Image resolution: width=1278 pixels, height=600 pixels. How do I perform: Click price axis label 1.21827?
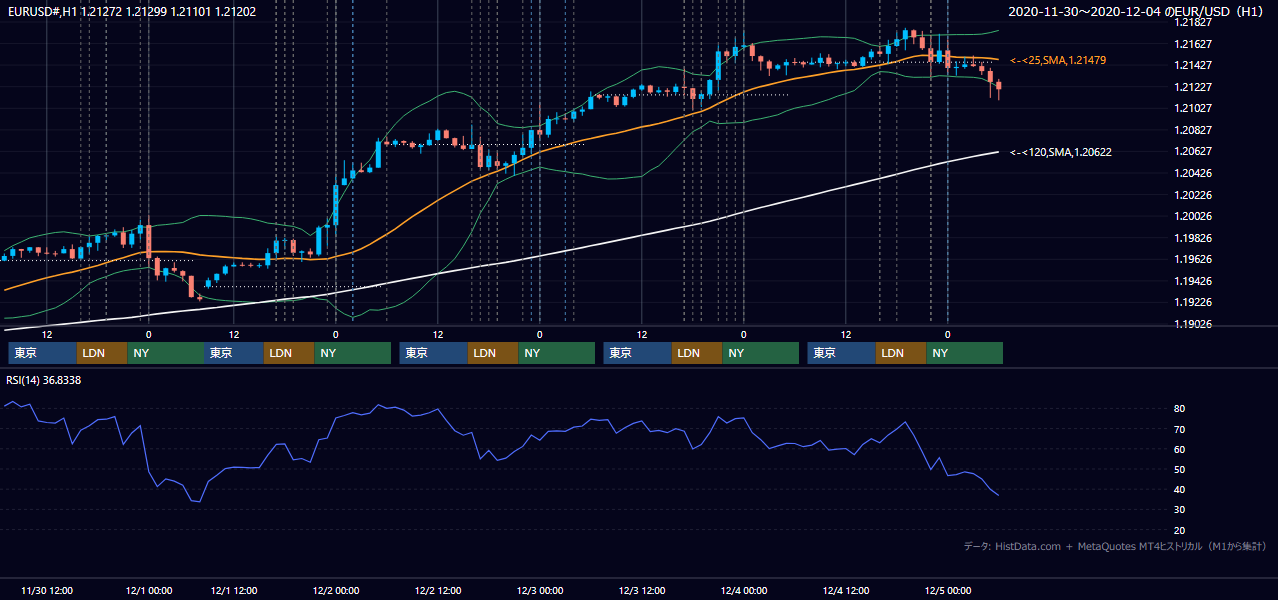(x=1193, y=22)
